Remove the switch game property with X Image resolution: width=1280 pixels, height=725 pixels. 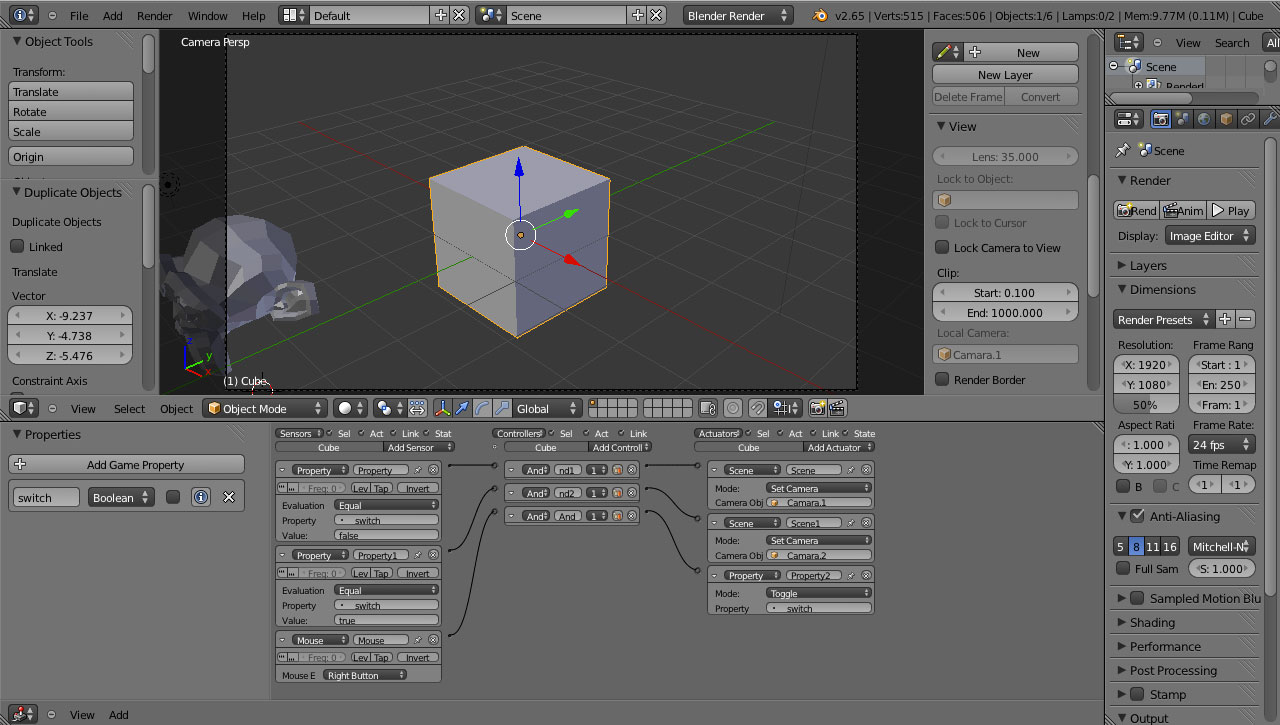pyautogui.click(x=228, y=497)
